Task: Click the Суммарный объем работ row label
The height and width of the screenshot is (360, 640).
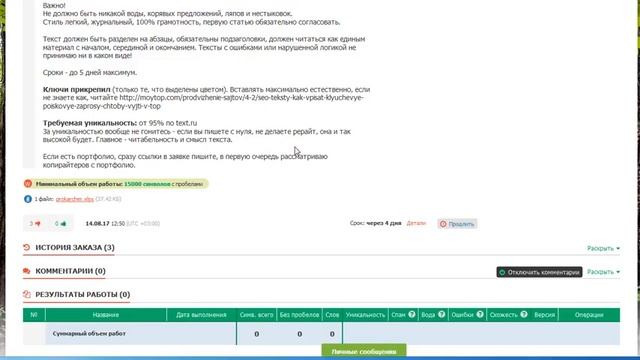Action: [89, 333]
